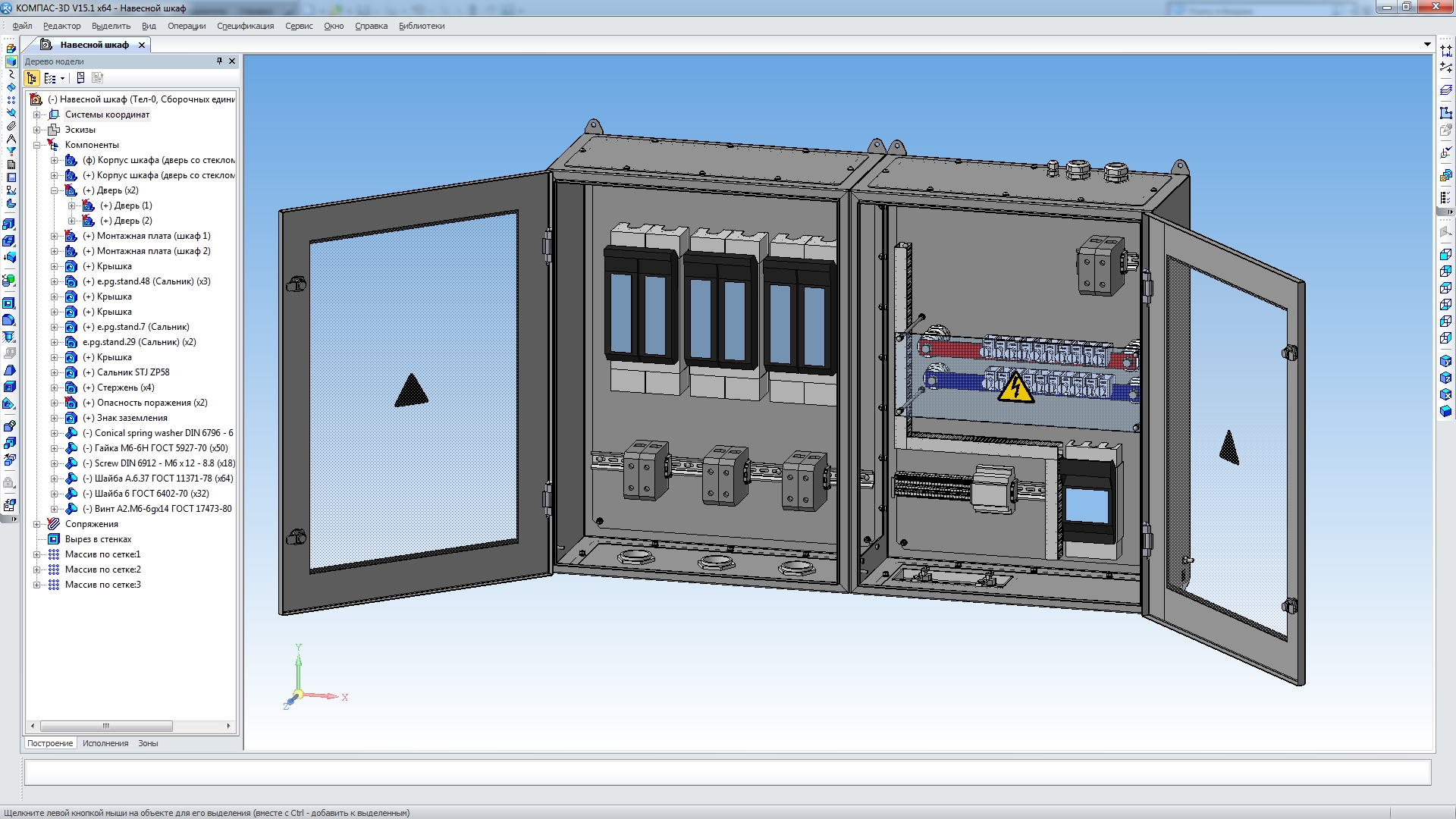1456x819 pixels.
Task: Expand the Массив по сетке:1 node
Action: pos(36,554)
